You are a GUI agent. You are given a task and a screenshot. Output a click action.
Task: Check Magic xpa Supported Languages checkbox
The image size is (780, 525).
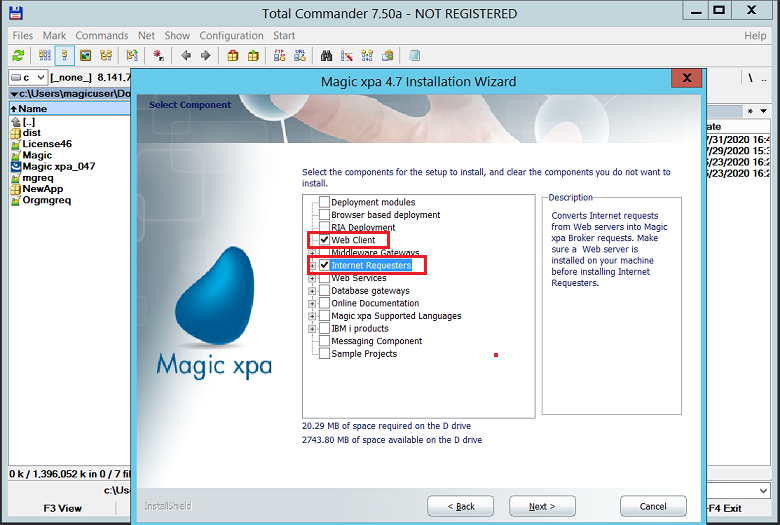[324, 316]
